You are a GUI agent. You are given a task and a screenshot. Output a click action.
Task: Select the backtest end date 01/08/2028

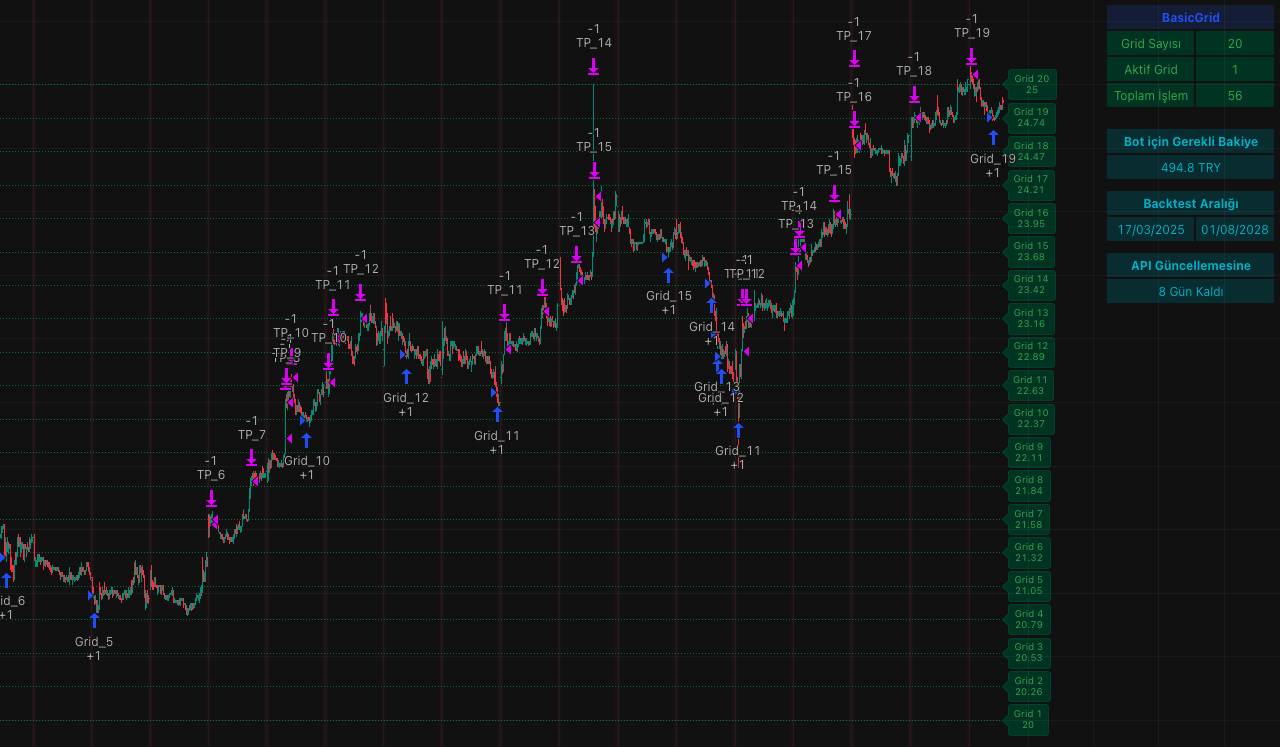pyautogui.click(x=1234, y=230)
